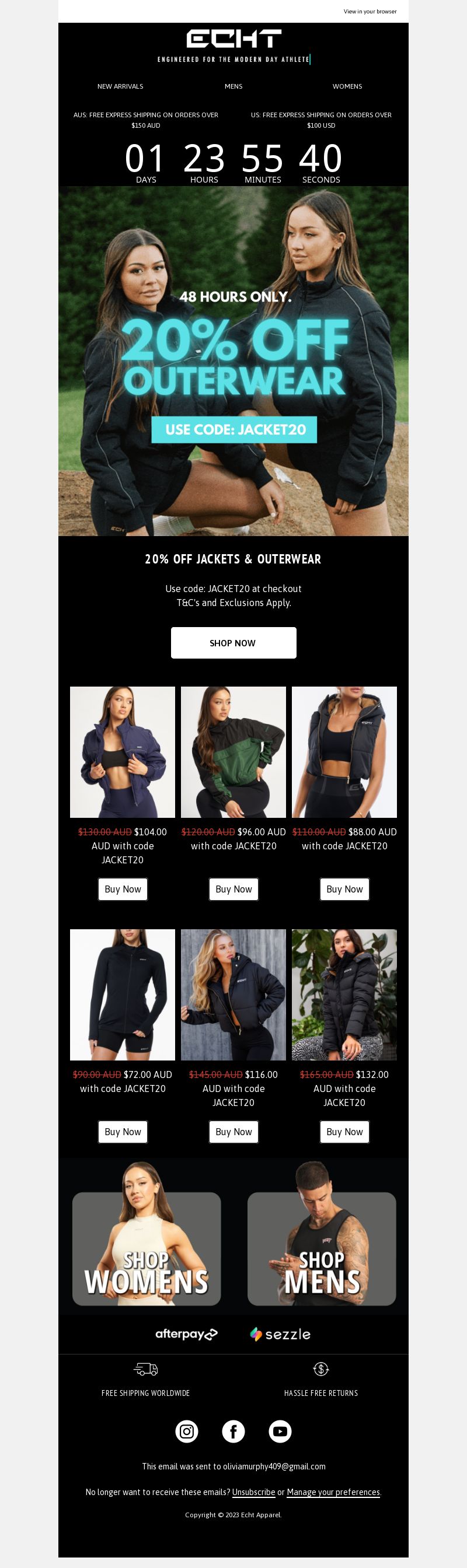Open the Facebook social icon
Screen dimensions: 467x1568
pos(233,1431)
